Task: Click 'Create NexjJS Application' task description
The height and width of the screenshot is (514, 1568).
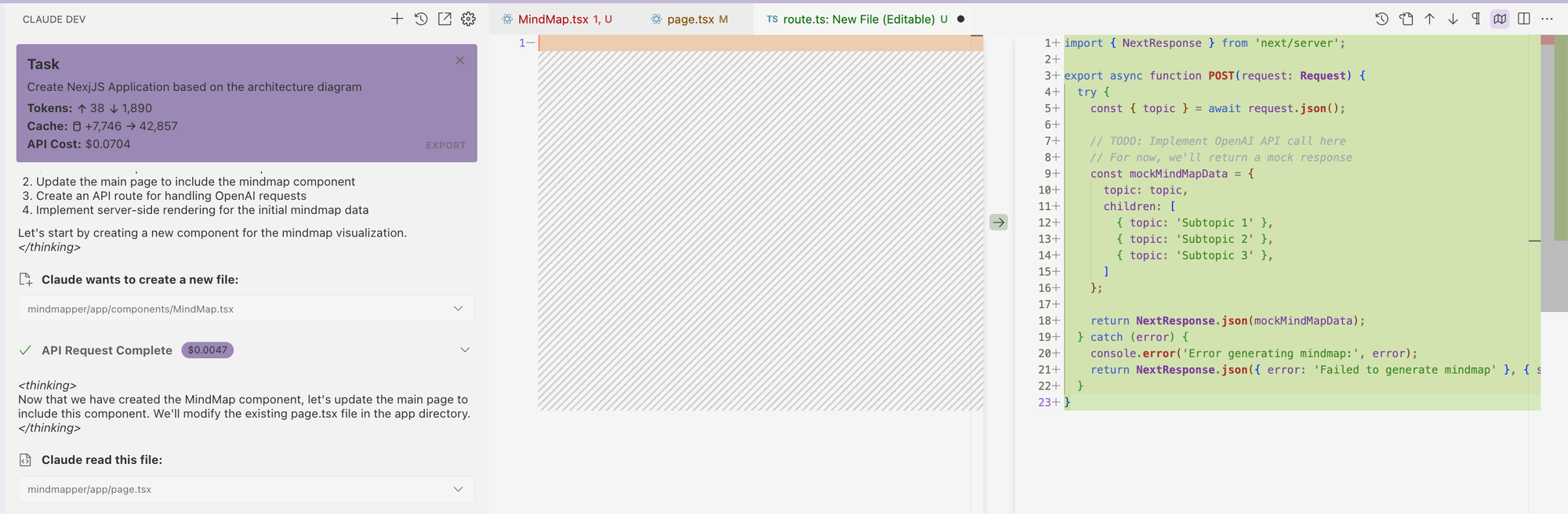Action: [x=194, y=87]
